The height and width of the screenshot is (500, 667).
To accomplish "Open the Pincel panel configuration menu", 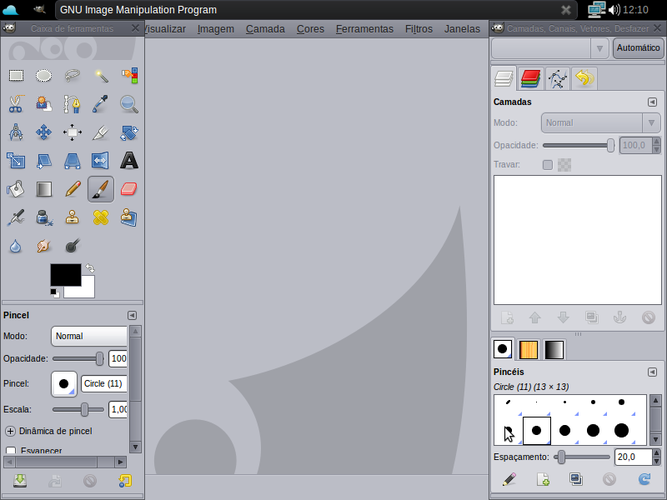I will pyautogui.click(x=132, y=315).
